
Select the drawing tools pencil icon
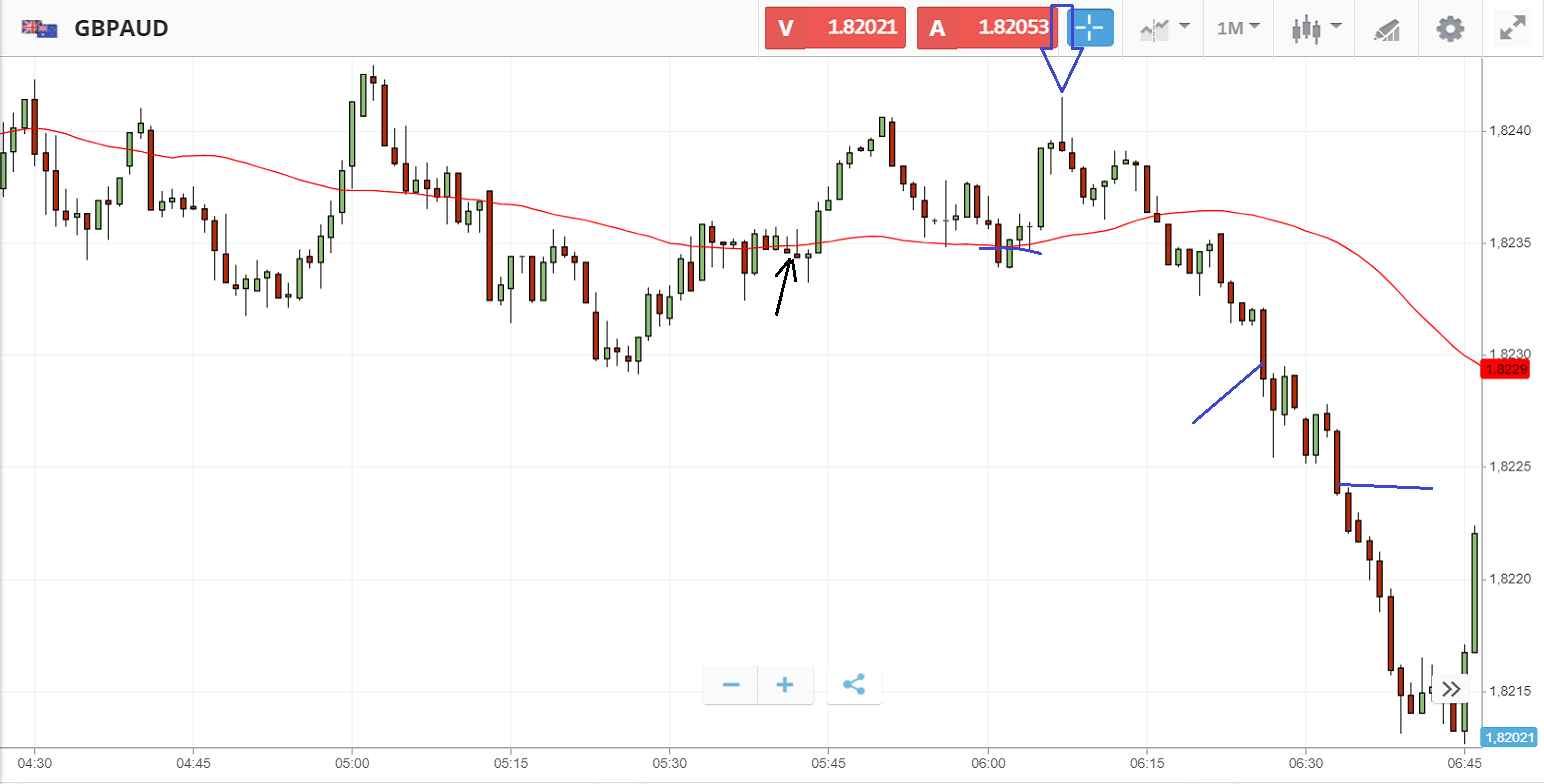tap(1386, 29)
